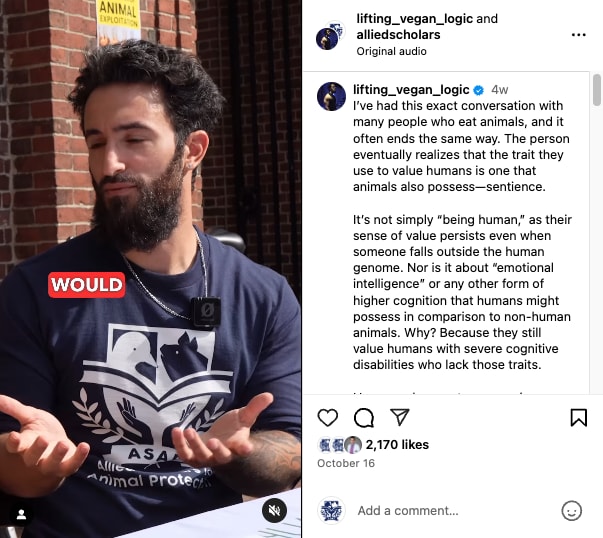
Task: Click lifting_vegan_logic username in caption
Action: [411, 90]
